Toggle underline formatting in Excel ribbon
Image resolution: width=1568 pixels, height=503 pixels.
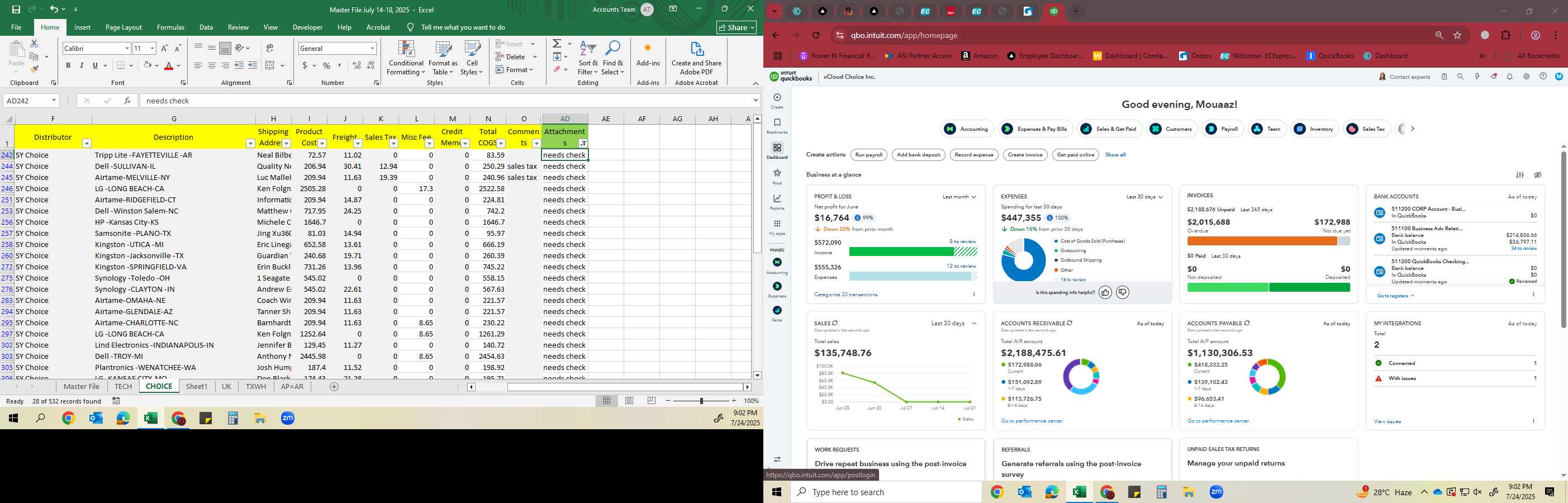click(x=95, y=65)
